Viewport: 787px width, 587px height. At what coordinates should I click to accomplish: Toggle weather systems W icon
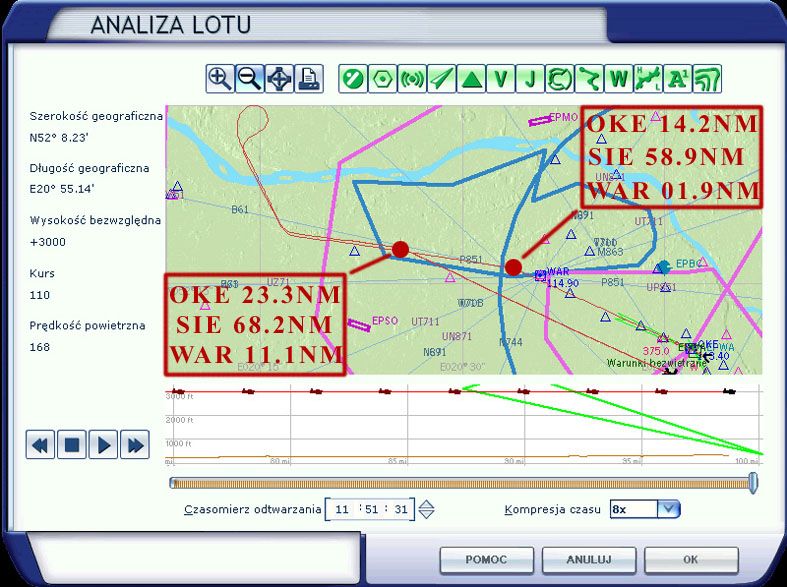tap(620, 79)
